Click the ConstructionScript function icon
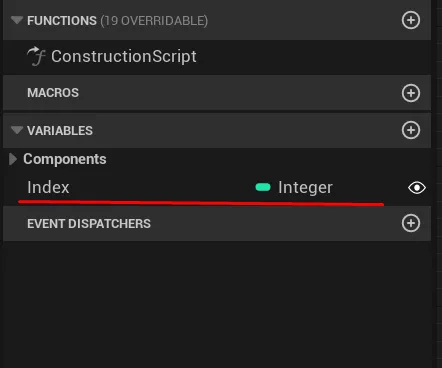The image size is (442, 368). (x=36, y=56)
